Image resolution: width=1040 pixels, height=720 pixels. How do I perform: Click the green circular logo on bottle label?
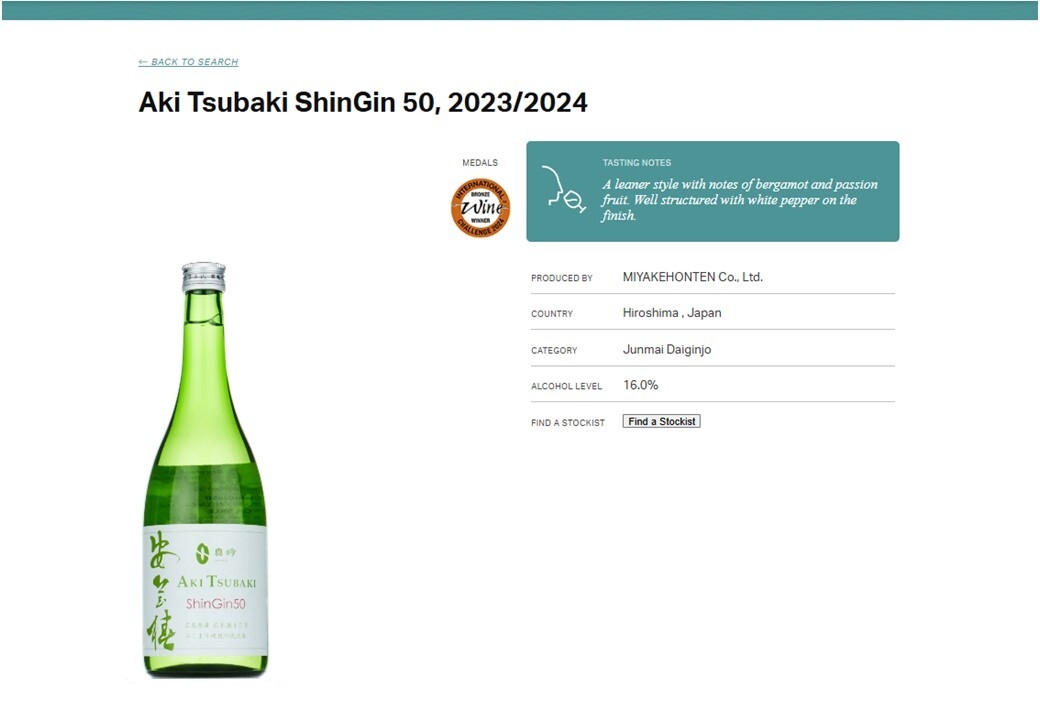[x=202, y=553]
